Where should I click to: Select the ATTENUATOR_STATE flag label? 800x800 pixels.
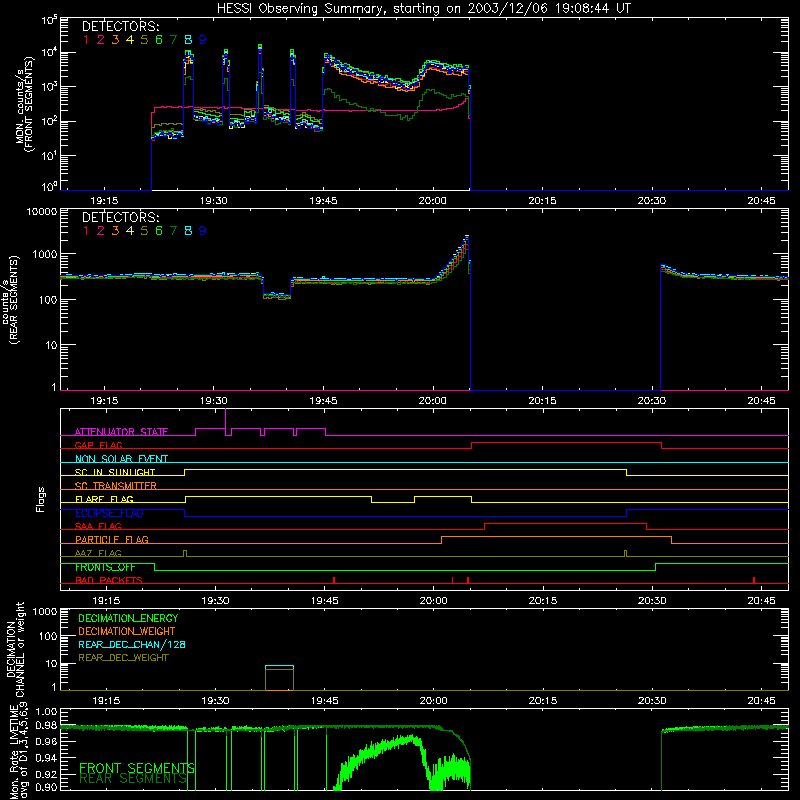[121, 432]
